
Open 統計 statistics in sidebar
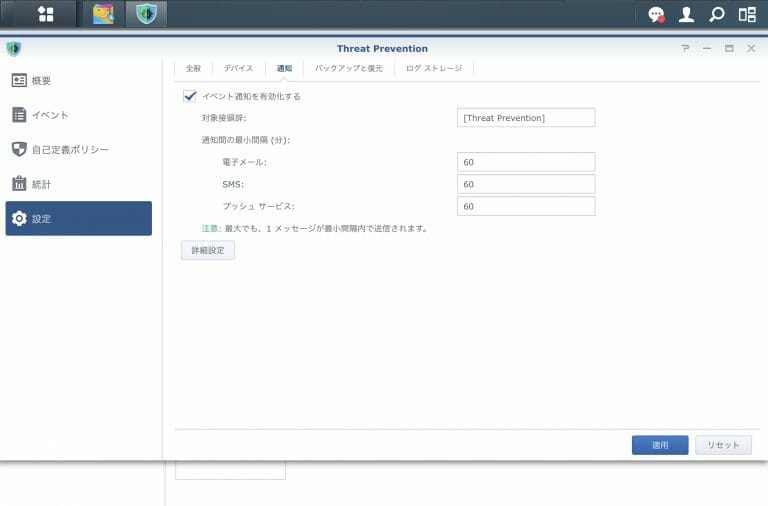click(78, 184)
